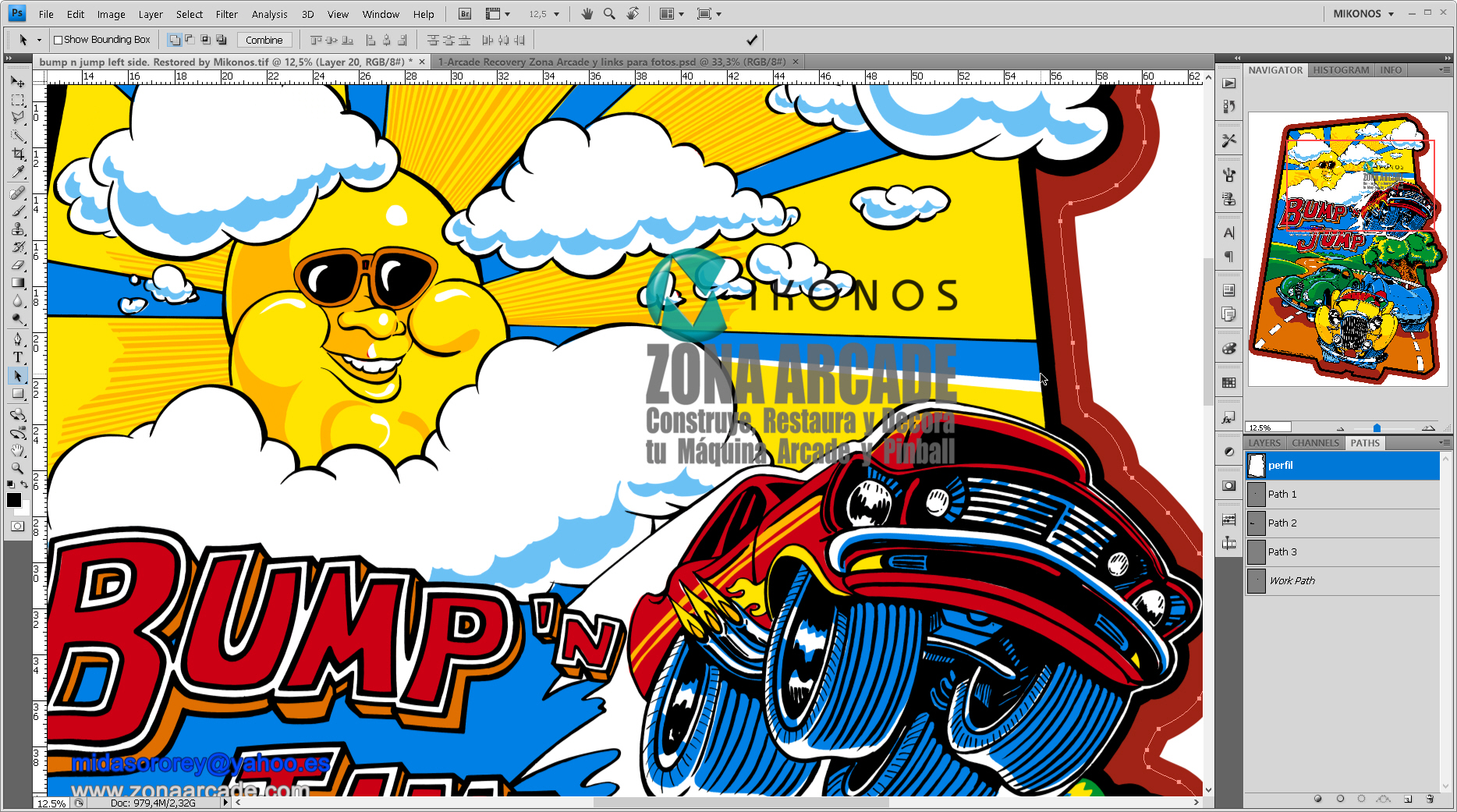Screen dimensions: 1457x812
Task: Select the Gradient tool
Action: click(17, 283)
